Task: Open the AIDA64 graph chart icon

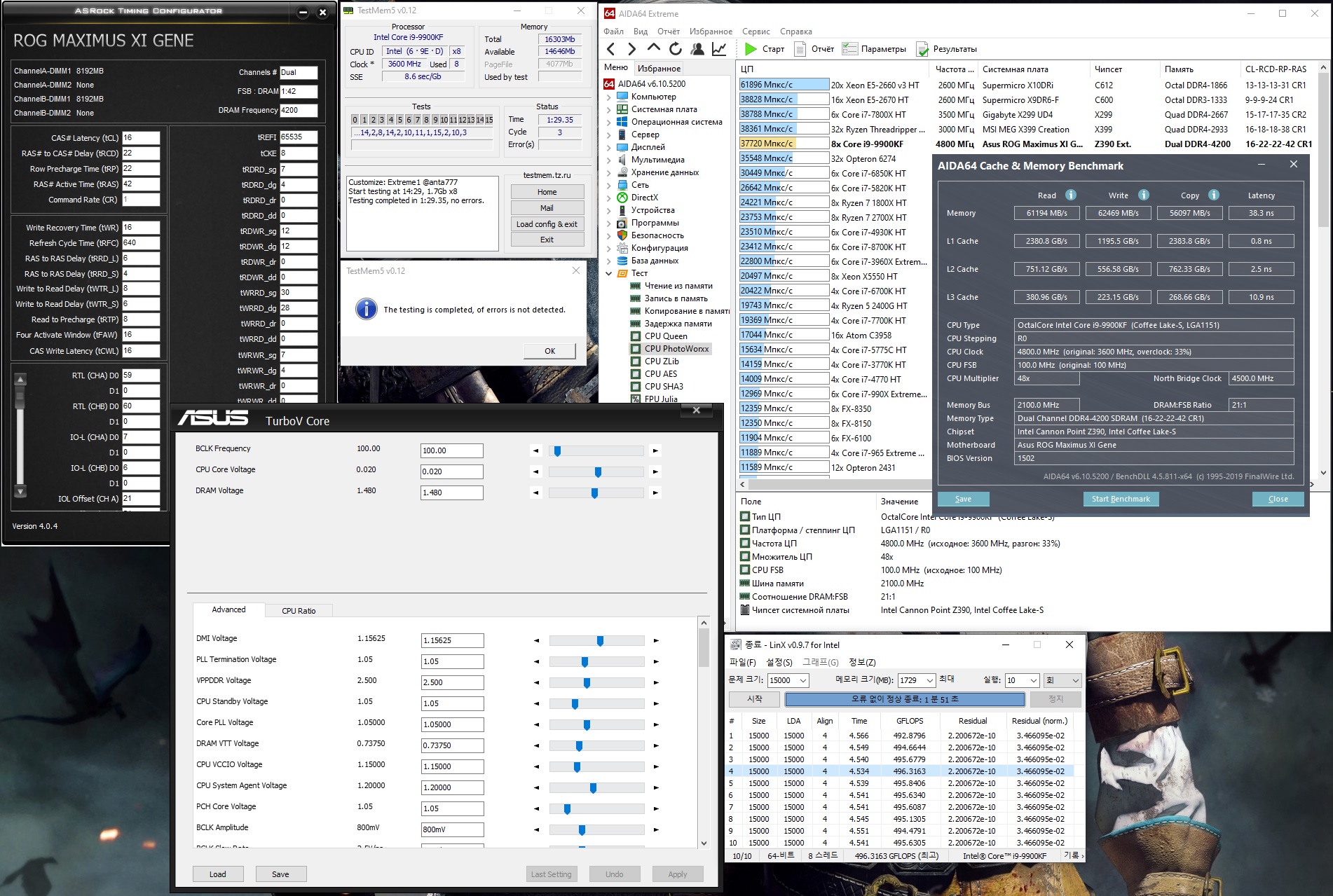Action: 719,49
